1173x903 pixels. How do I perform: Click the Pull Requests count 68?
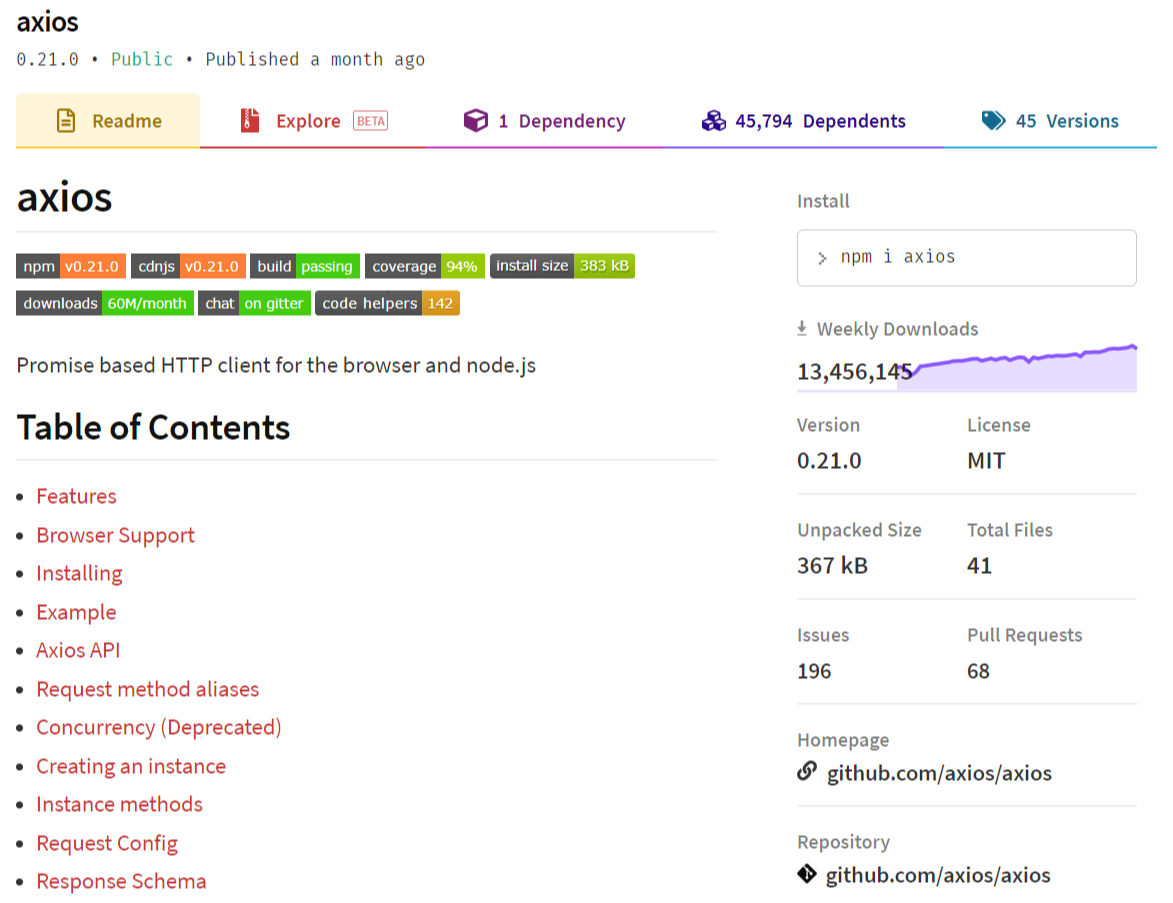point(978,671)
